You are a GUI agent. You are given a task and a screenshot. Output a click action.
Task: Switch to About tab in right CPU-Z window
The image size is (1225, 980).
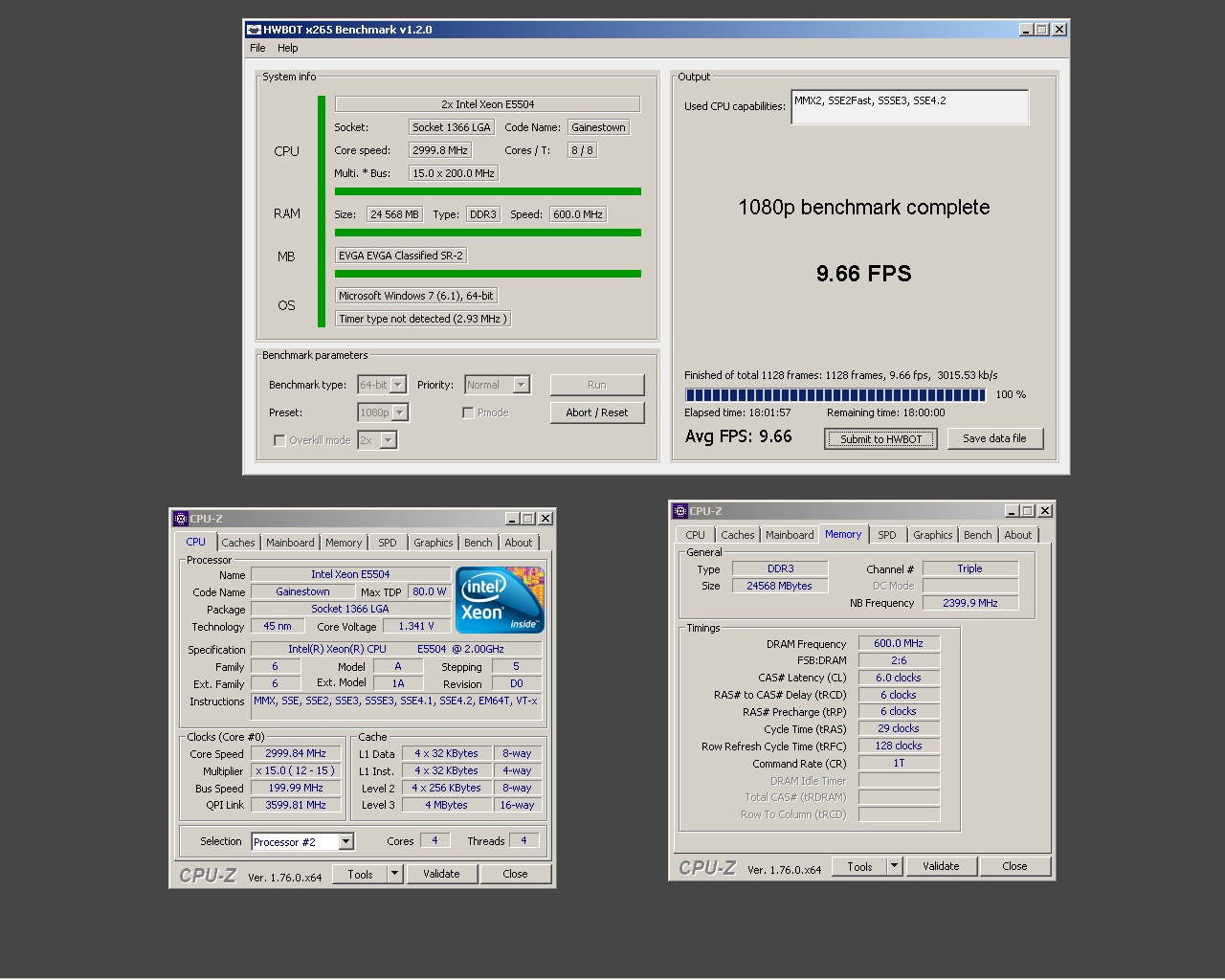click(1018, 535)
